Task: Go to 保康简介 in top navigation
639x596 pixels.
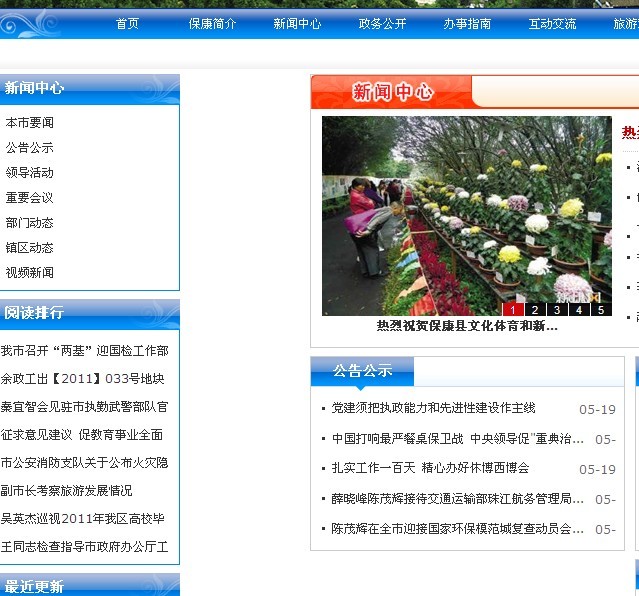Action: pos(212,24)
